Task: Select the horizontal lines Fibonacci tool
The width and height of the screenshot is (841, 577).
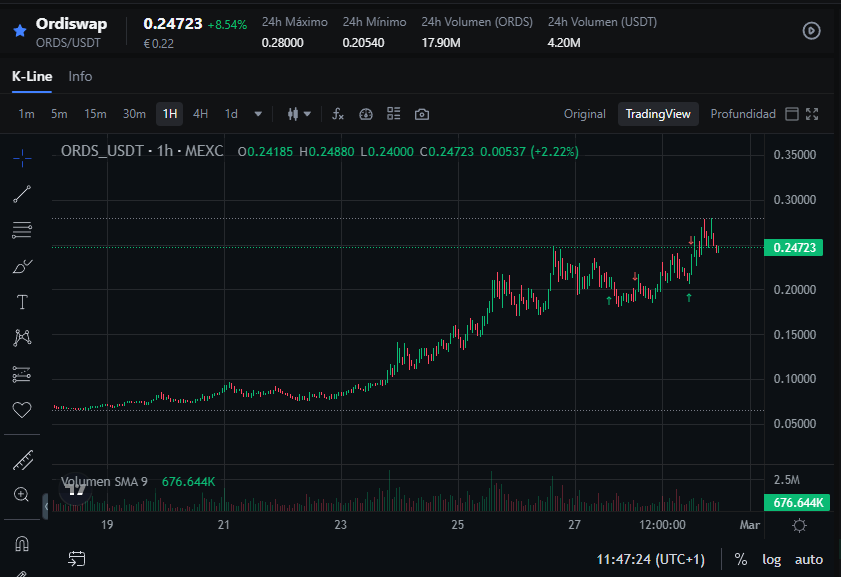Action: (22, 230)
